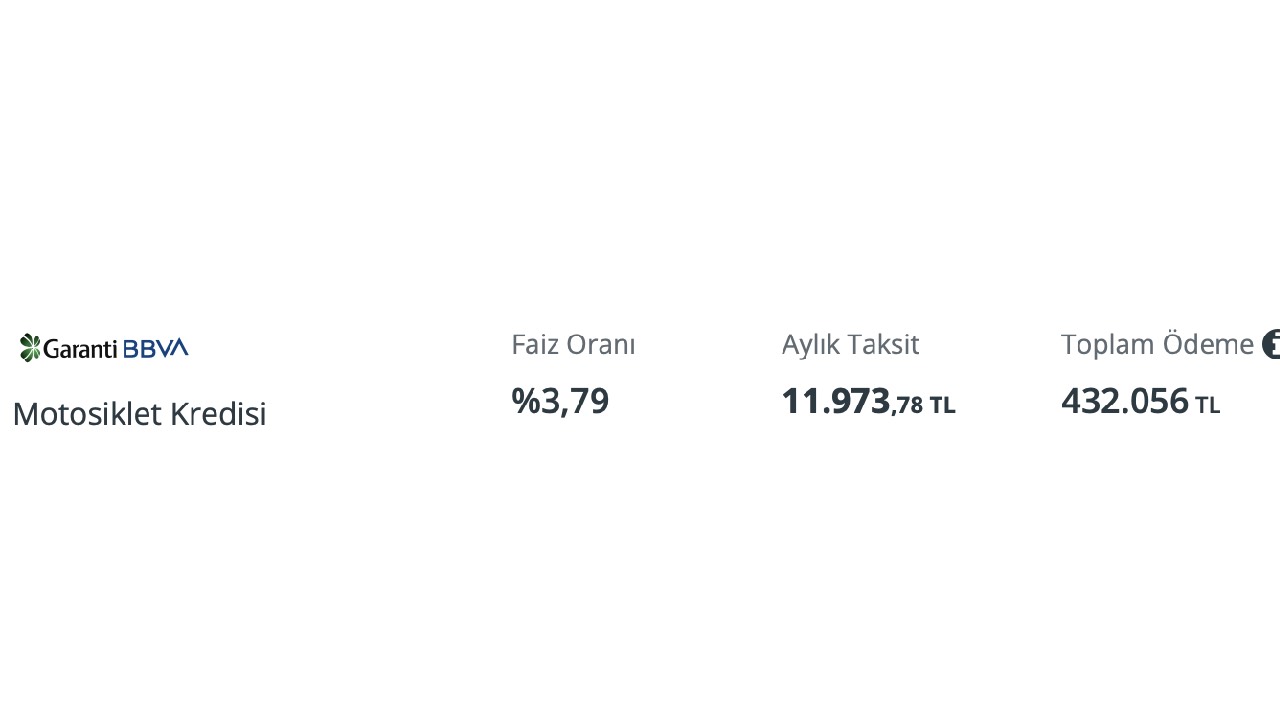The image size is (1280, 720).
Task: Click the percent sign before 3,79
Action: pos(526,401)
